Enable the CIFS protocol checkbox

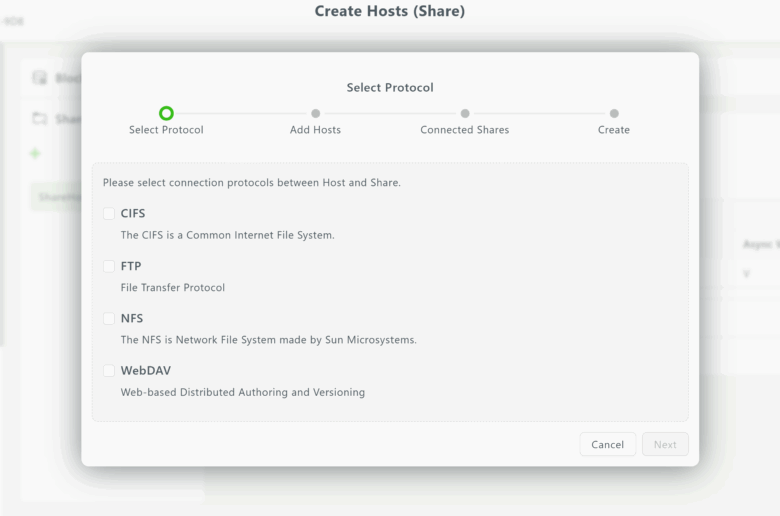(x=109, y=214)
